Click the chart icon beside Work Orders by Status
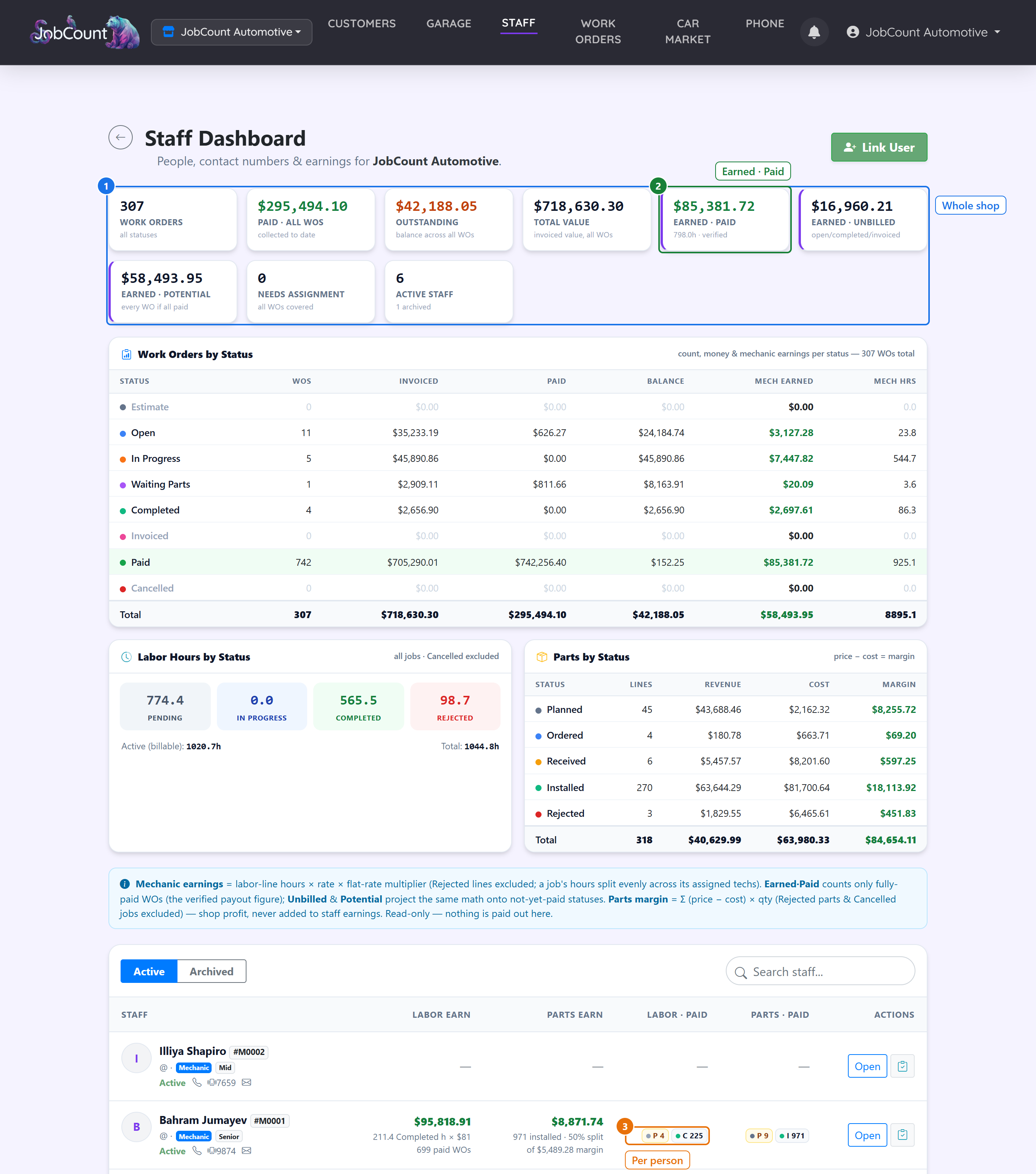The height and width of the screenshot is (1174, 1036). click(126, 355)
